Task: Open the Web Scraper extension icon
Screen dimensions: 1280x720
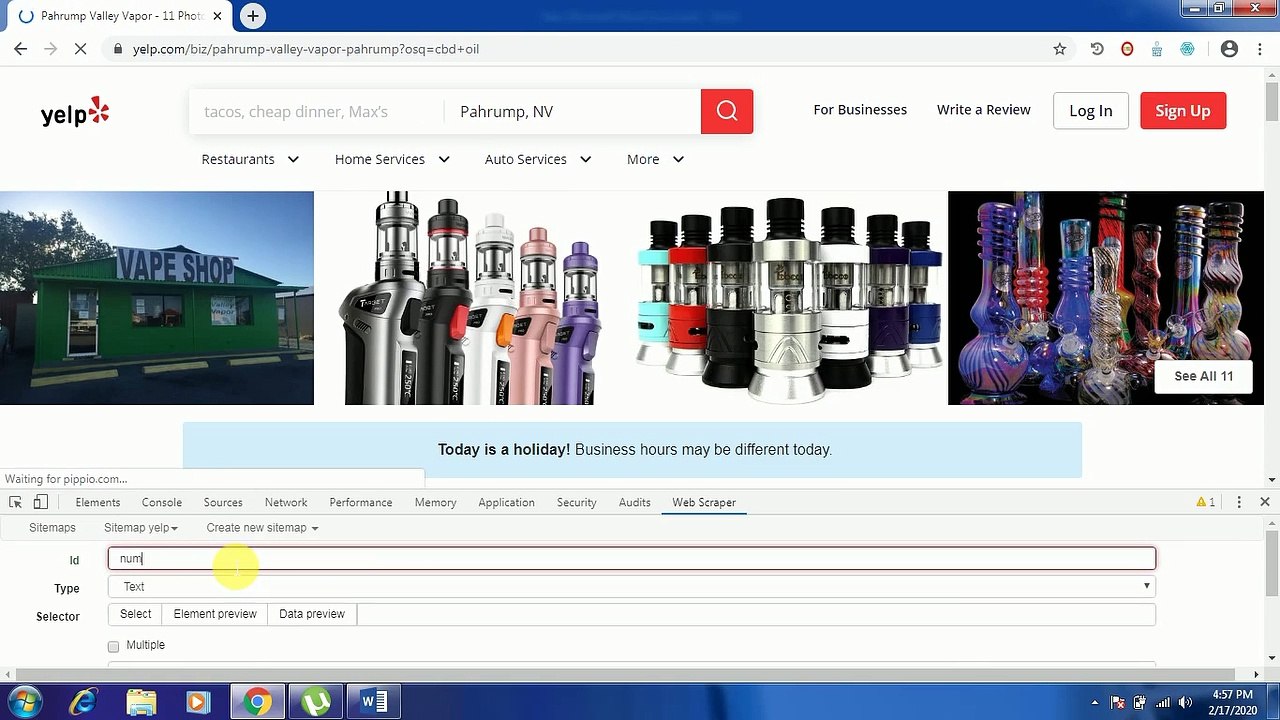Action: click(x=1157, y=49)
